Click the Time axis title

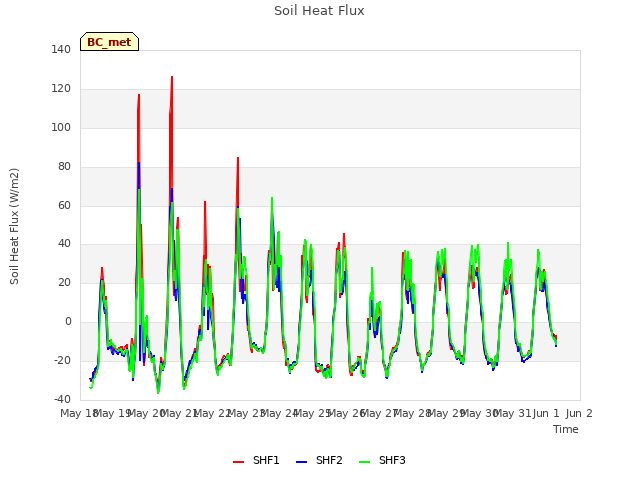coord(566,429)
